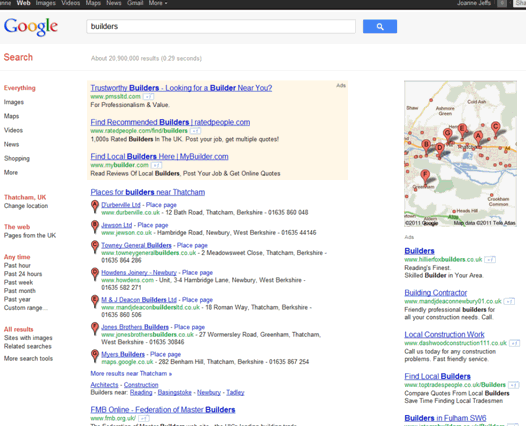Open Place page for Jewson Ltd
The height and width of the screenshot is (427, 526).
pos(153,225)
